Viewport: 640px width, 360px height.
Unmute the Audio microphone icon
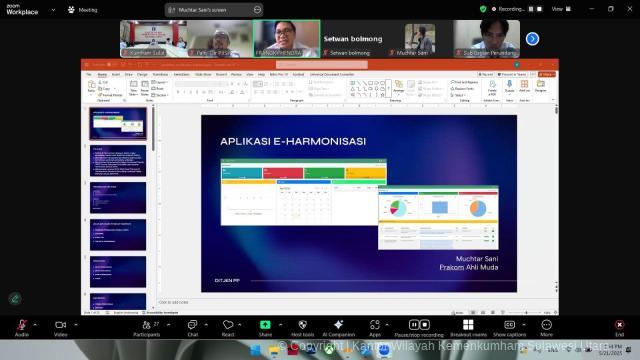click(22, 325)
